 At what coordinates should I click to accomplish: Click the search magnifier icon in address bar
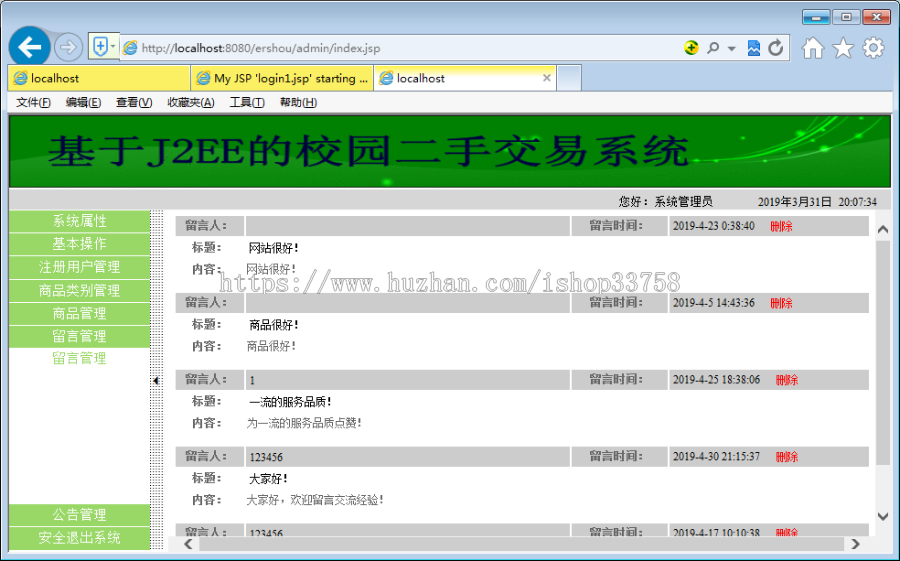(713, 48)
